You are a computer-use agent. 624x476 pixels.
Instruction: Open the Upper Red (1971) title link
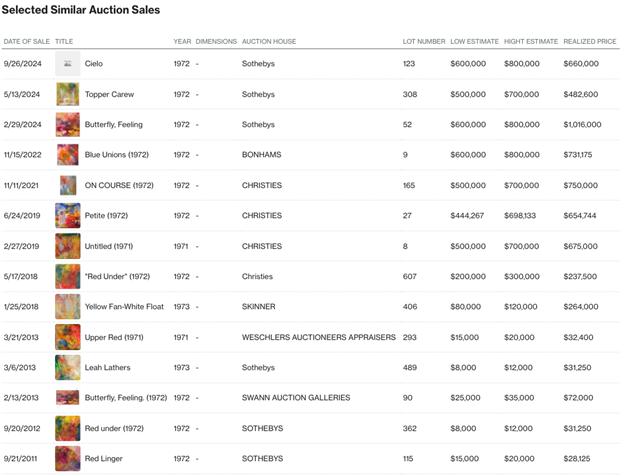point(114,337)
